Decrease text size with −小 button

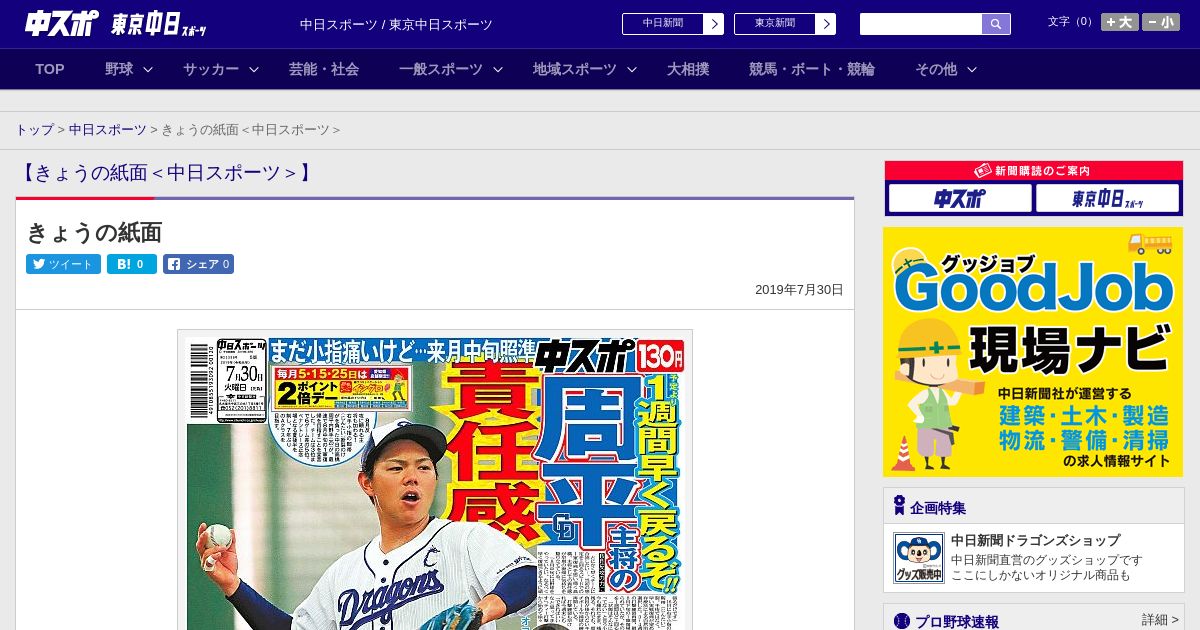click(x=1161, y=22)
